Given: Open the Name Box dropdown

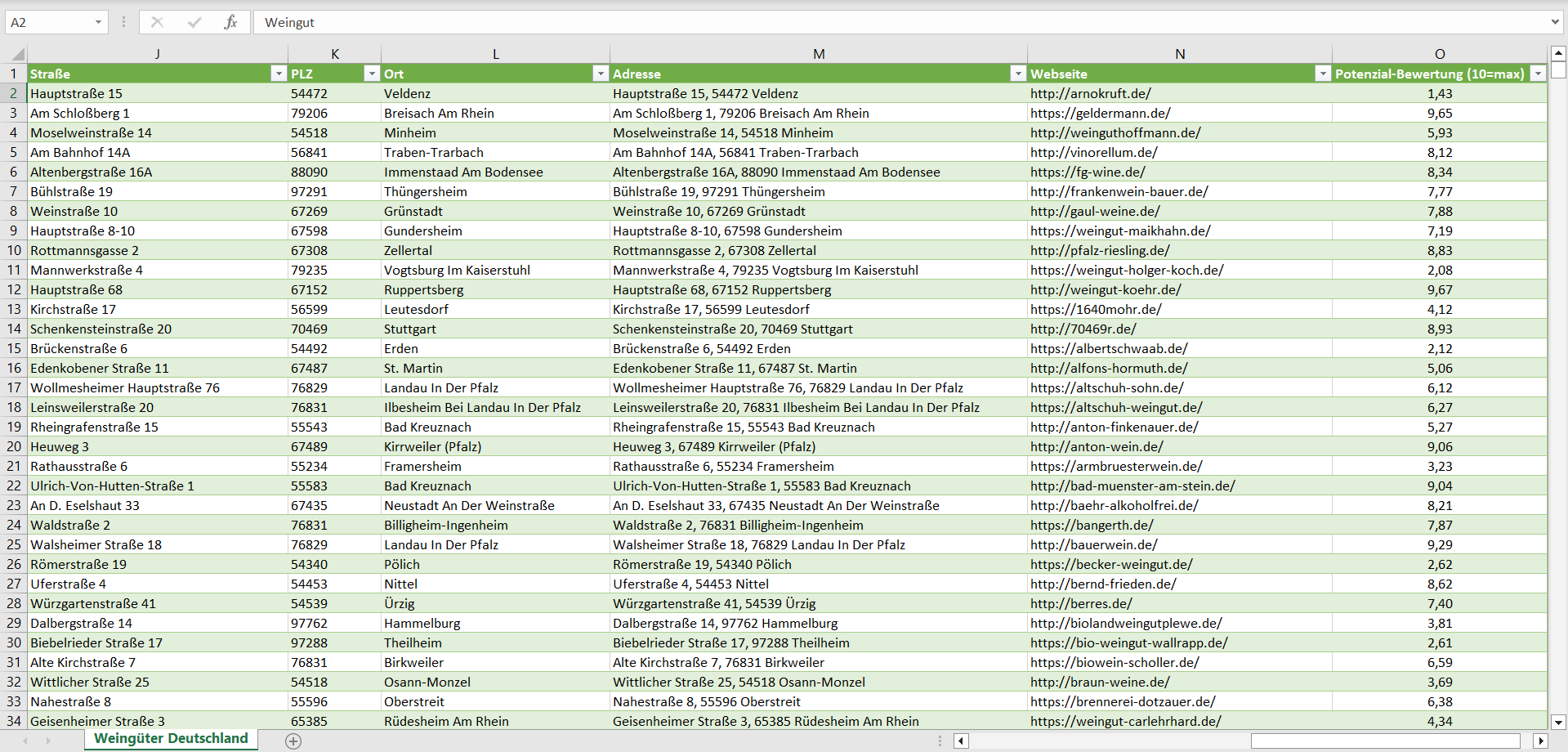Looking at the screenshot, I should [98, 22].
